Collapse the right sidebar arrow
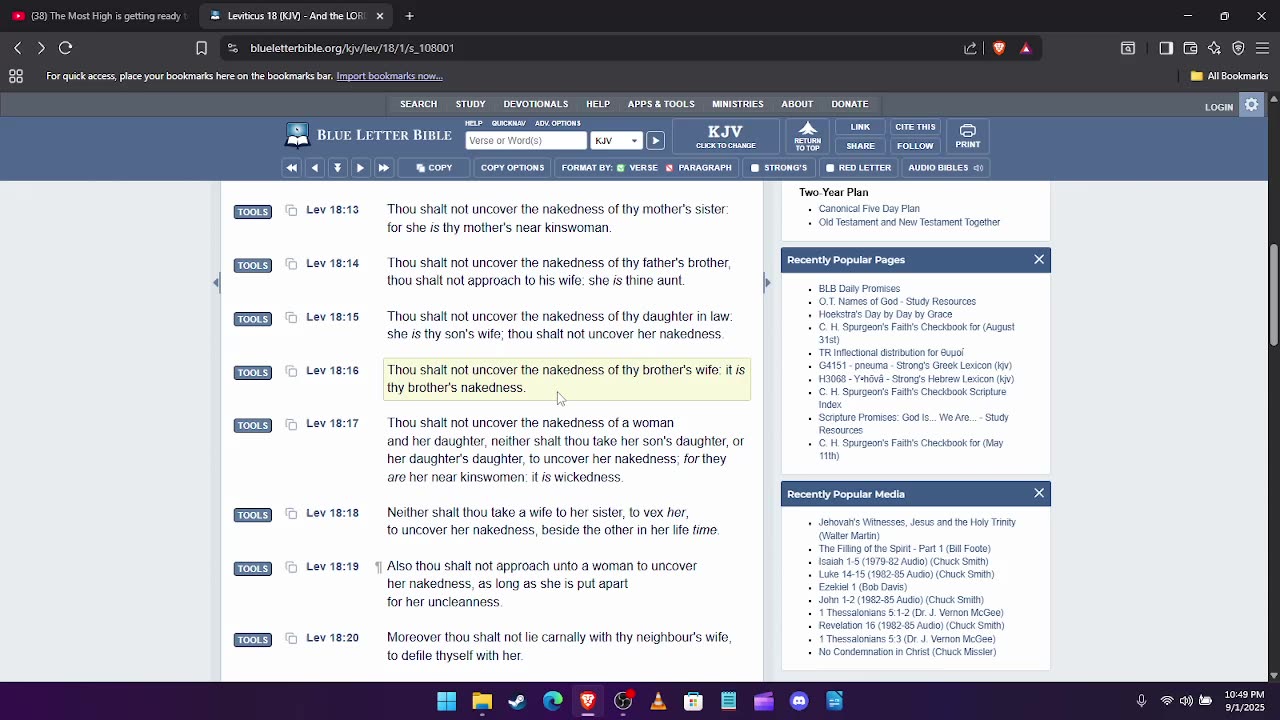Screen dimensions: 1280x720 point(767,283)
